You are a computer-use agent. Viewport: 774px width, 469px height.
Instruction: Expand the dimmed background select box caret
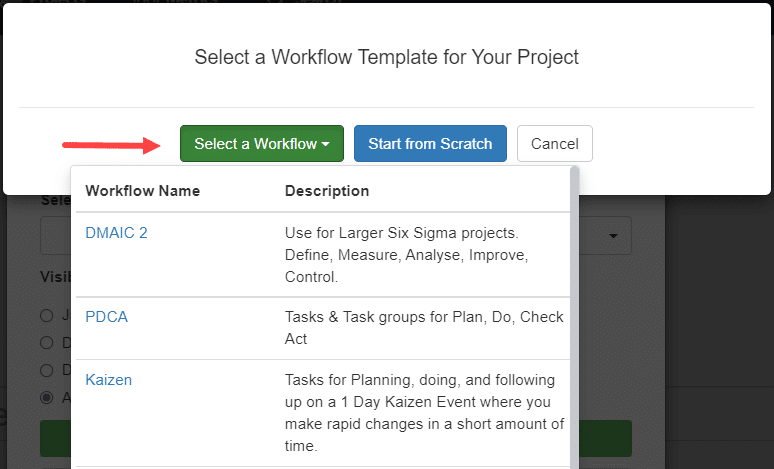(613, 237)
